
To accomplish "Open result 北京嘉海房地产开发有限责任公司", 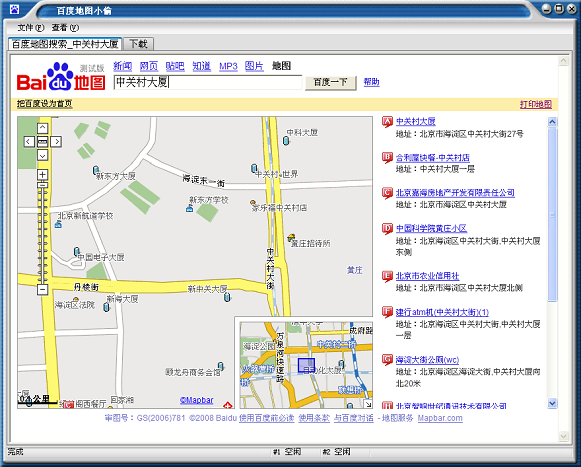I will [455, 193].
